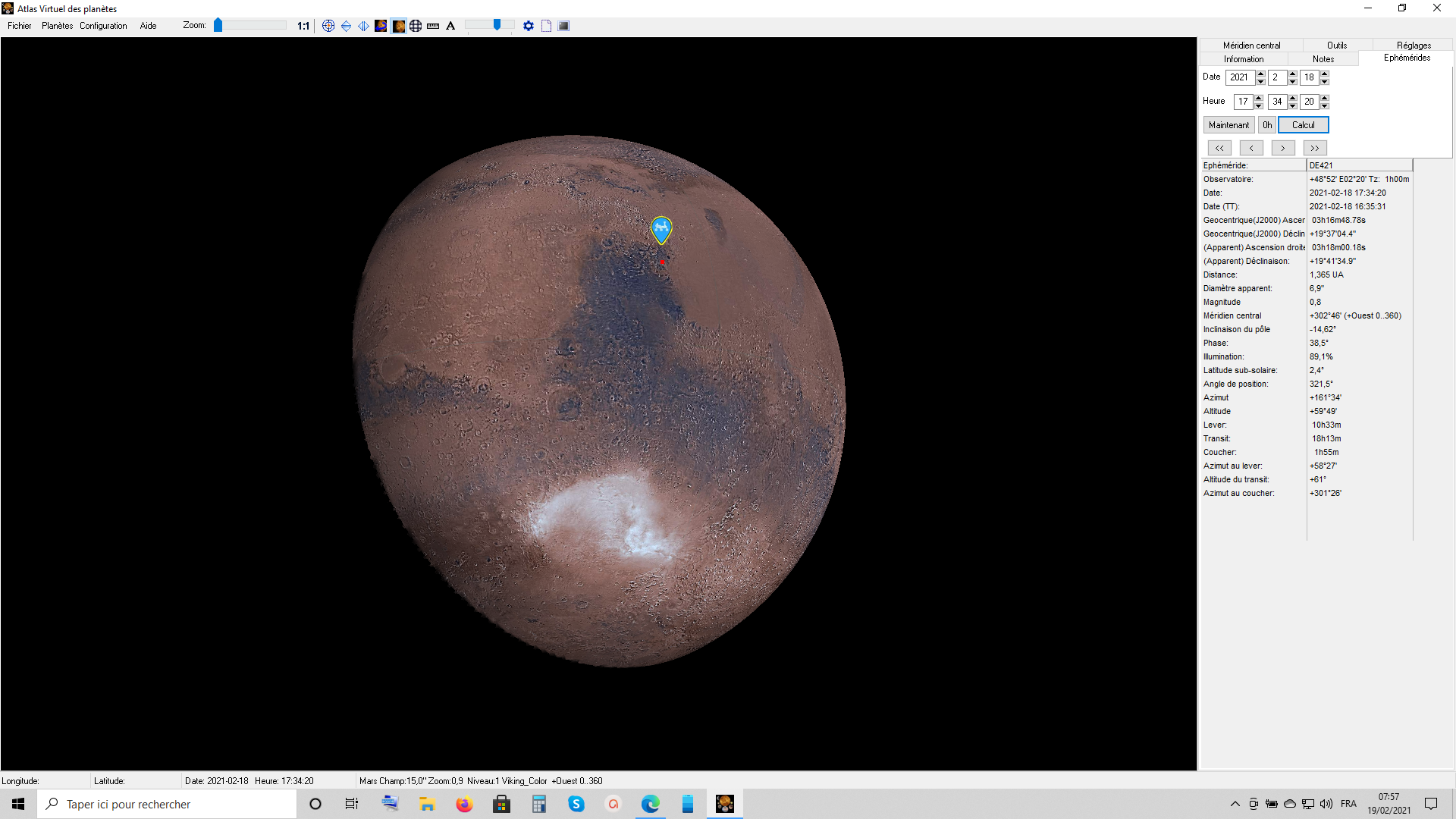The image size is (1456, 819).
Task: Click the 1:1 zoom reset button
Action: pyautogui.click(x=303, y=26)
